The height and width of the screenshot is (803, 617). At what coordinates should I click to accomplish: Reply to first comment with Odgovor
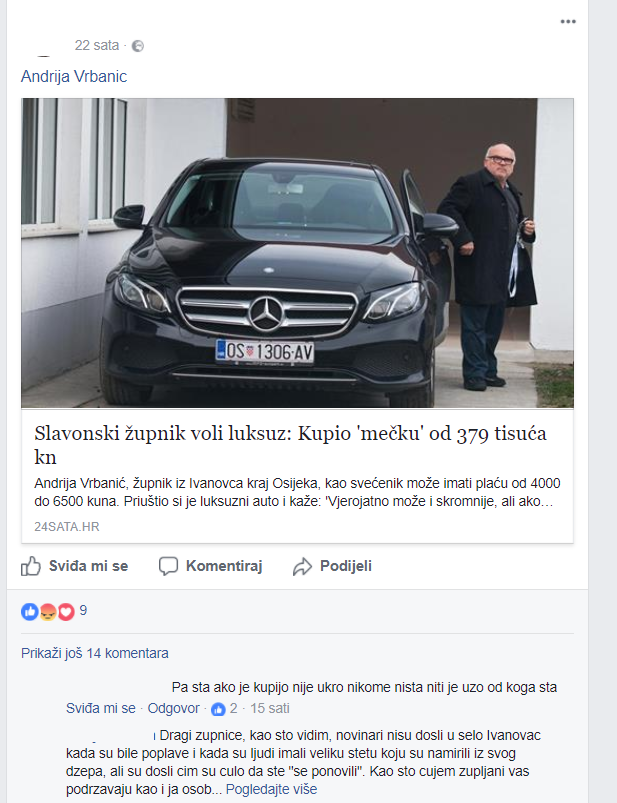point(174,708)
